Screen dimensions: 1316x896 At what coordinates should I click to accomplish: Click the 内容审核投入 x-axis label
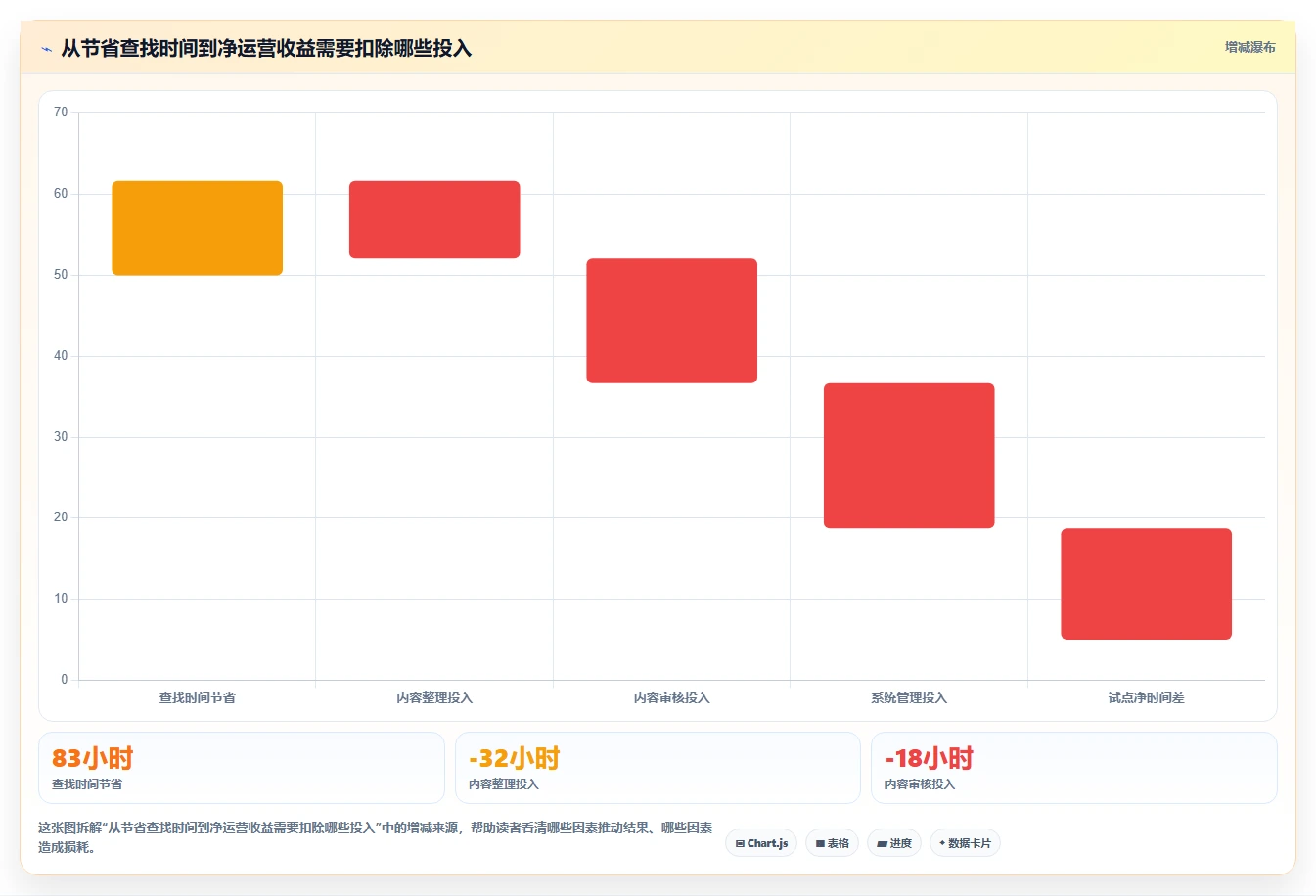672,697
